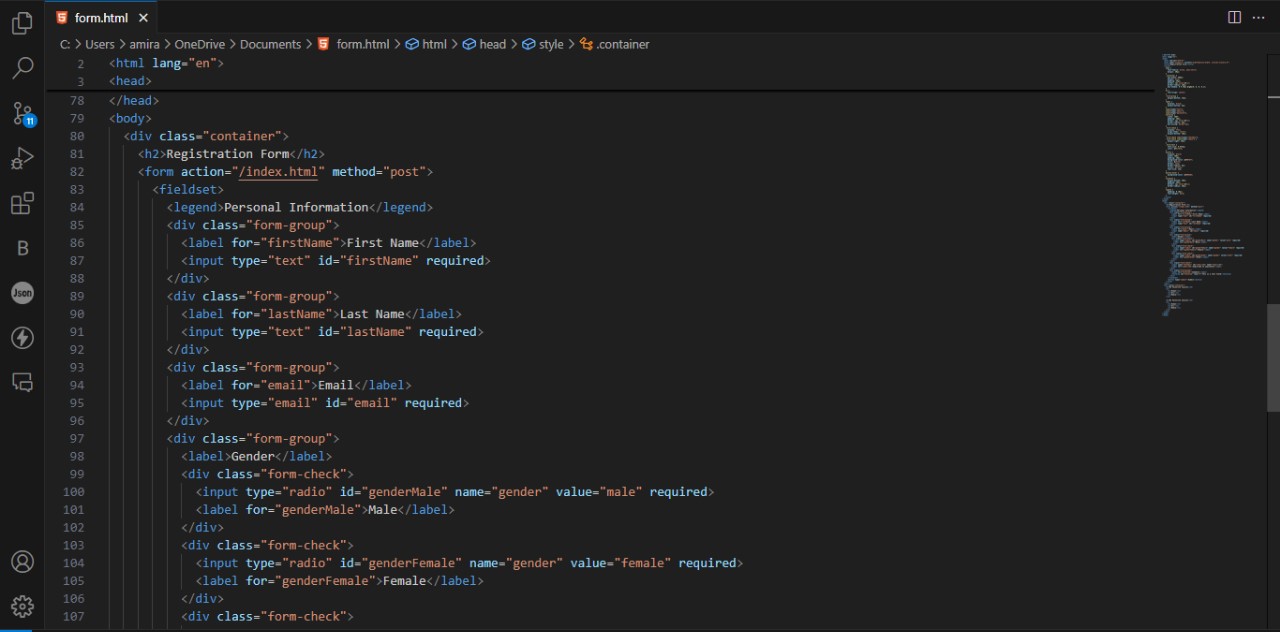
Task: Click id="firstName" attribute on line 87
Action: coord(368,261)
